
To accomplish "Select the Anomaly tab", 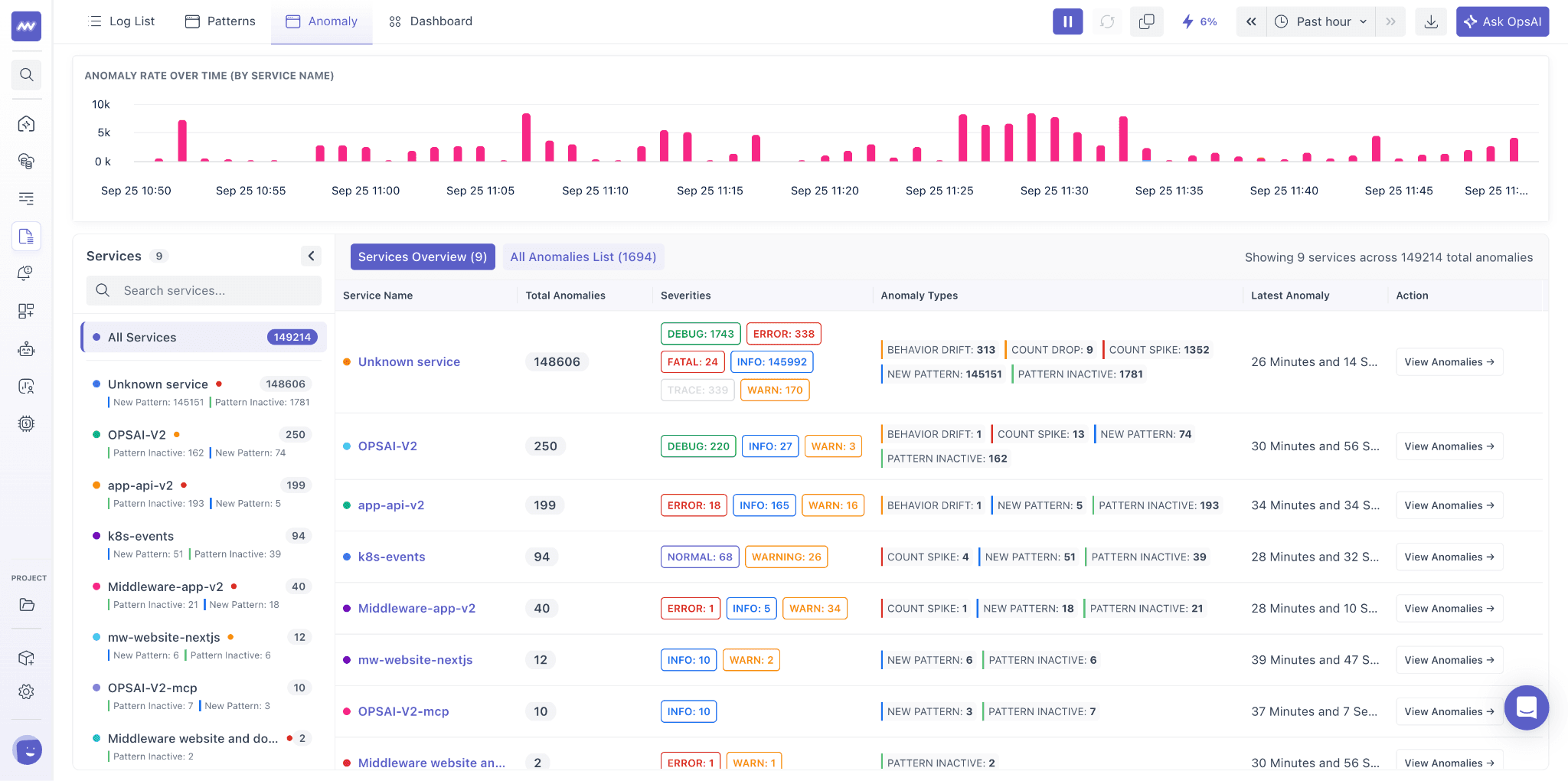I will [x=322, y=21].
